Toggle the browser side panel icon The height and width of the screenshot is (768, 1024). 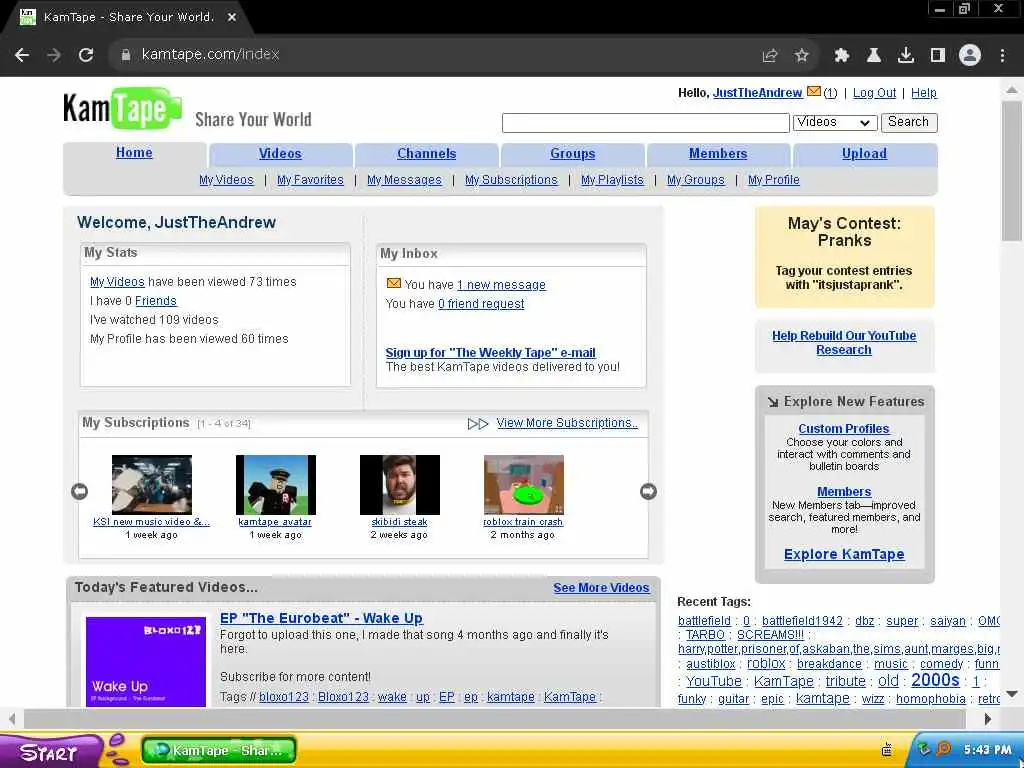(x=938, y=56)
